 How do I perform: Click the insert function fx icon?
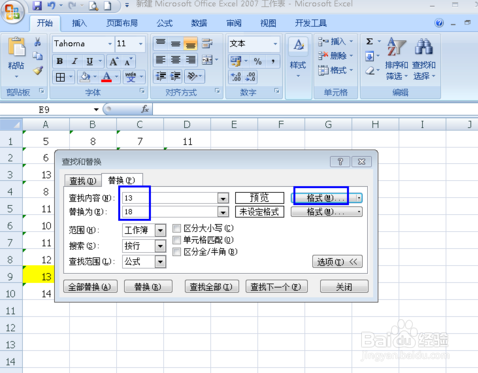(145, 109)
